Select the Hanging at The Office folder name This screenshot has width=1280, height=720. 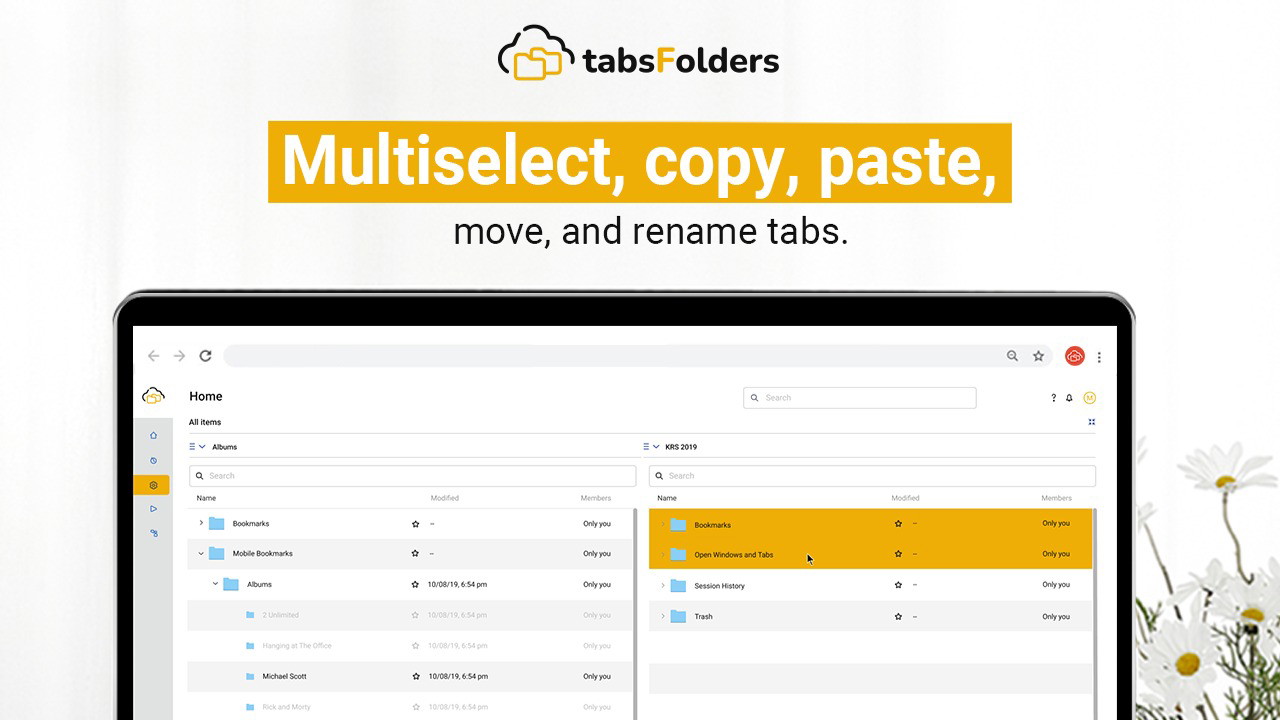[297, 646]
